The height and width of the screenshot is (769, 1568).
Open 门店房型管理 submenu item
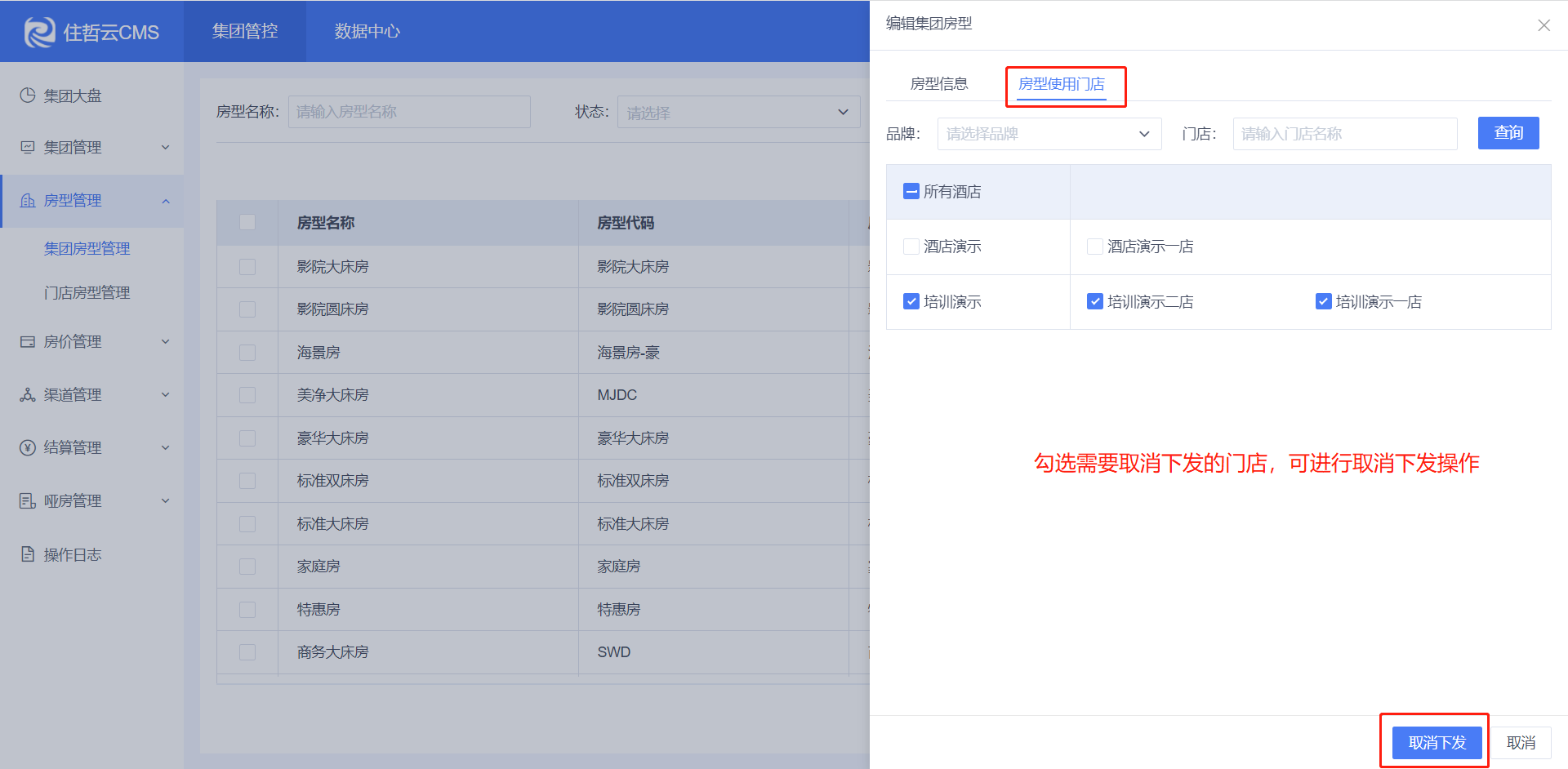[x=87, y=292]
